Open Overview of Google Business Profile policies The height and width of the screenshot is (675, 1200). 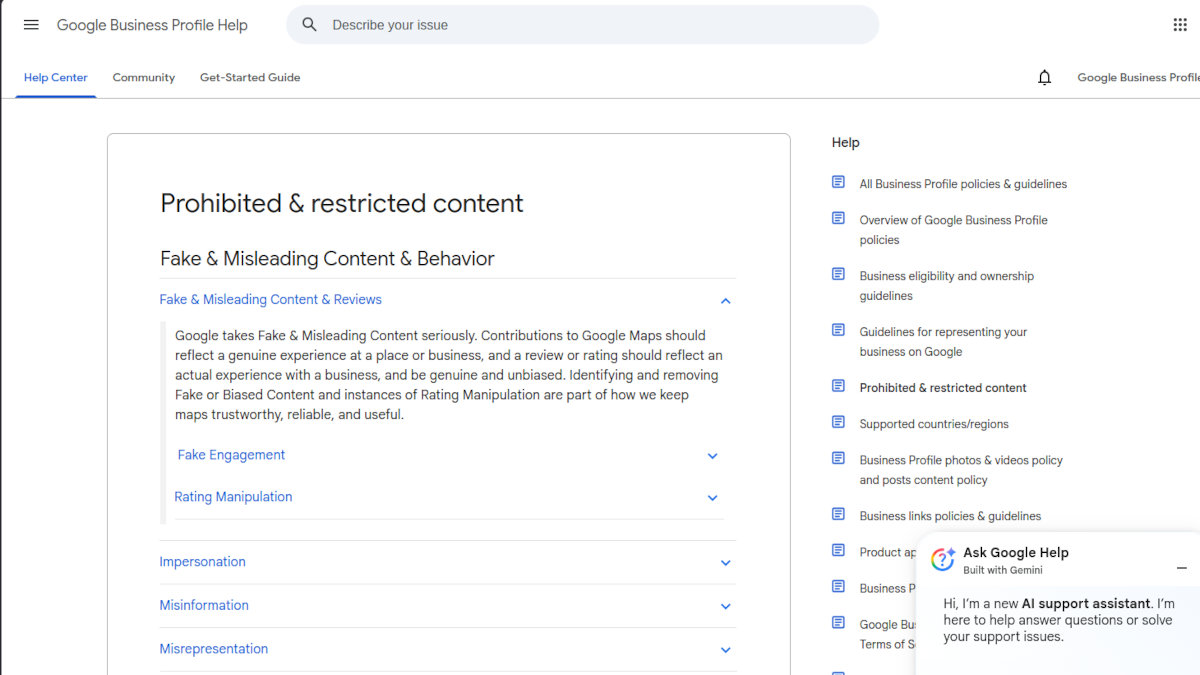pyautogui.click(x=954, y=230)
